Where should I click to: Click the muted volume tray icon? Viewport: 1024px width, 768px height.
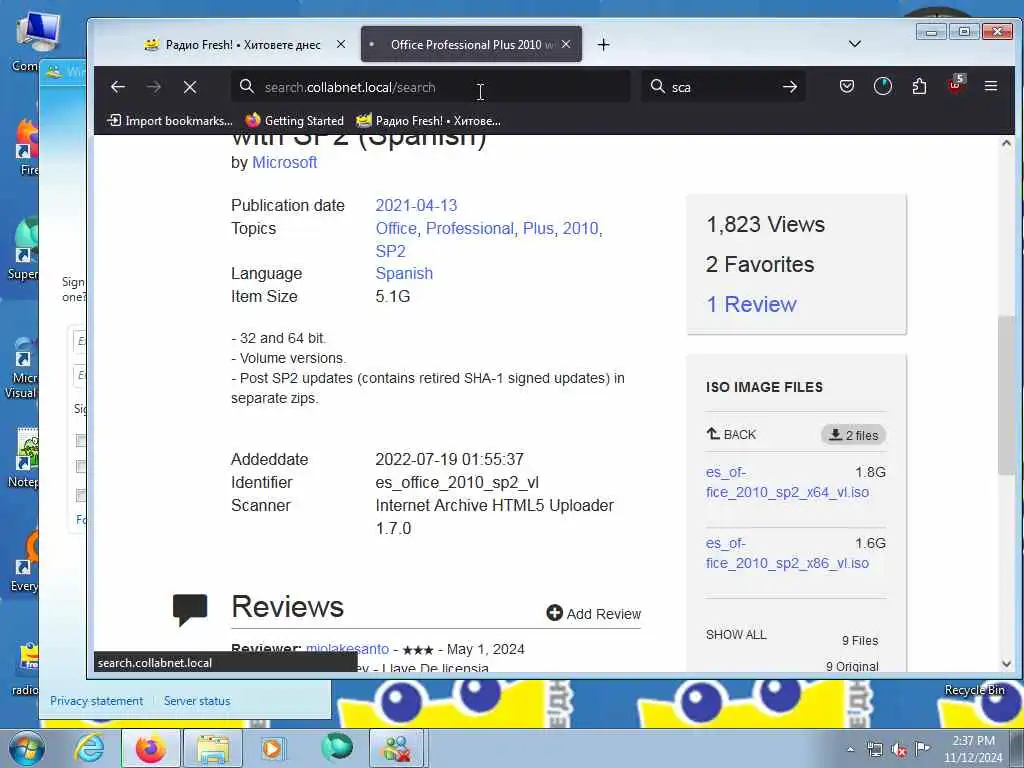[x=899, y=750]
